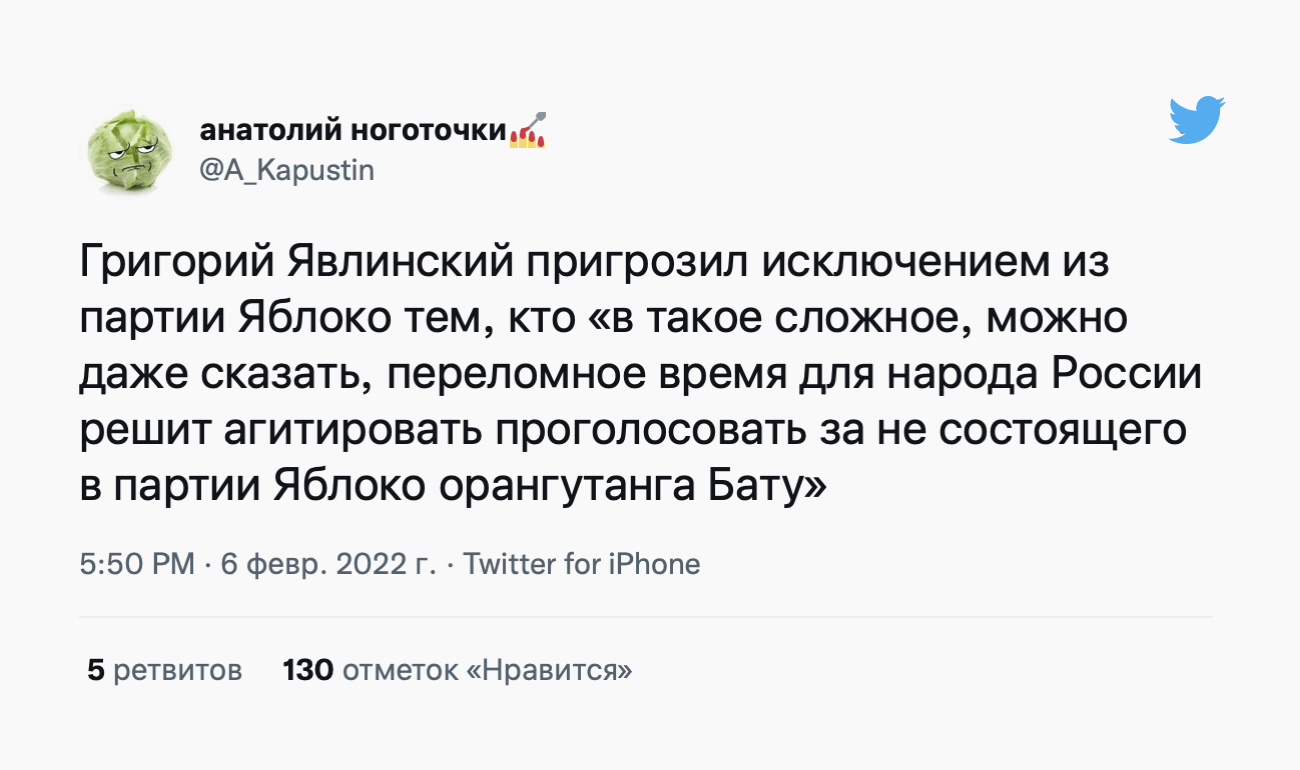Show the "отметок «Нравится»" likes list
This screenshot has width=1300, height=770.
[487, 669]
